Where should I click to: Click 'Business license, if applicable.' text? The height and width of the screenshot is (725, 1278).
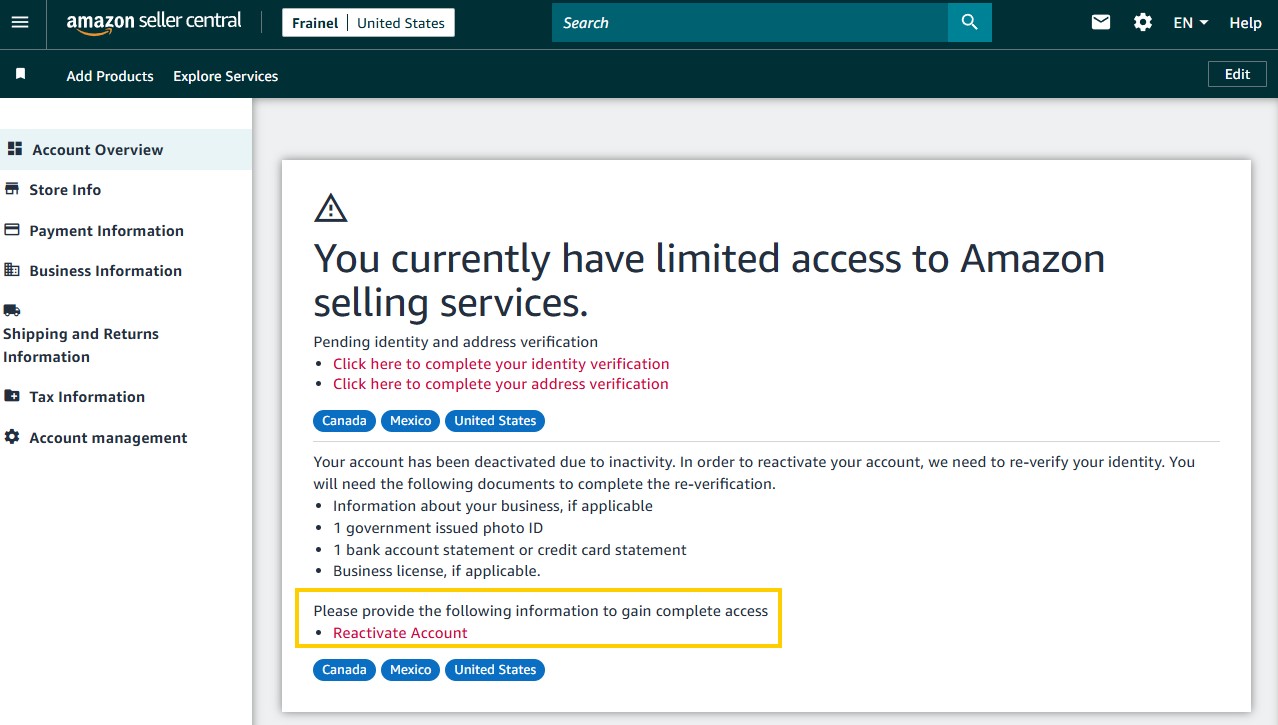pos(436,571)
